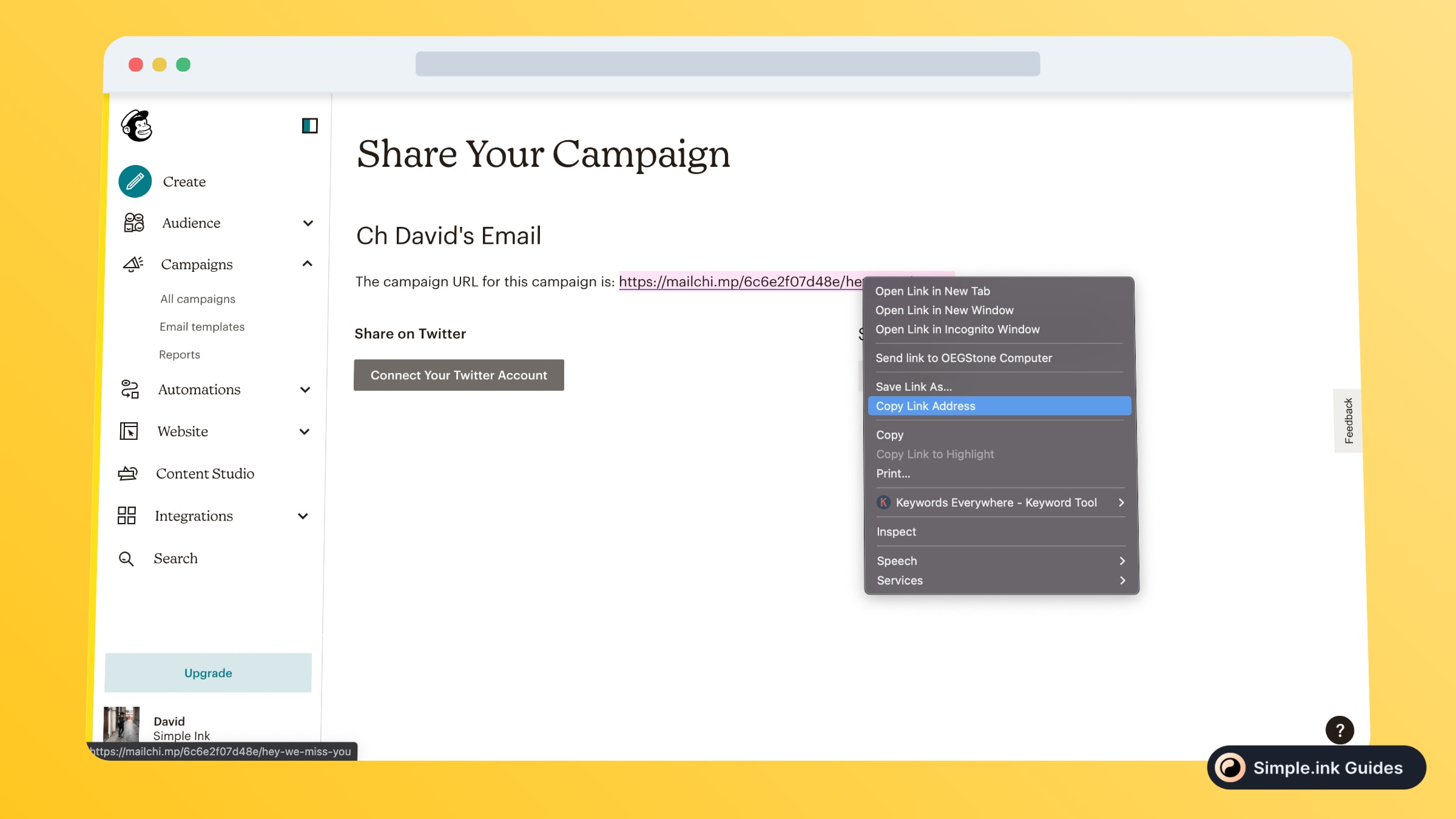Click the Integrations grid icon

click(126, 516)
